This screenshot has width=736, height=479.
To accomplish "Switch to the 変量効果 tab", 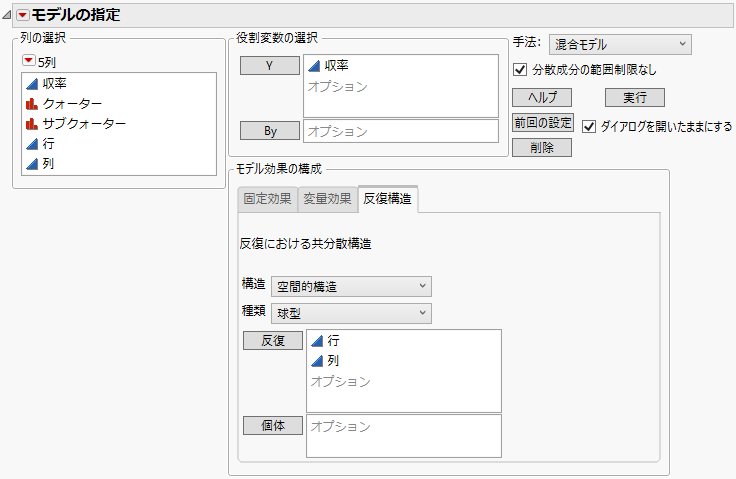I will tap(327, 199).
